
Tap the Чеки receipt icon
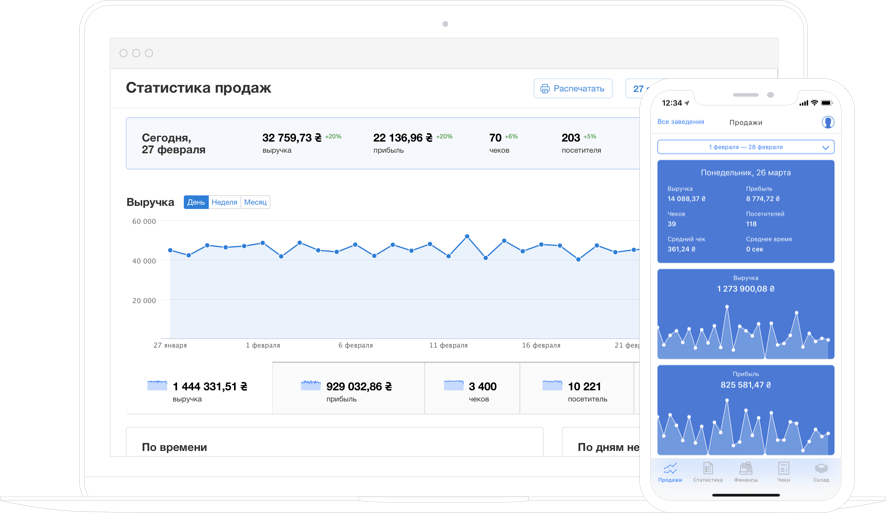(x=784, y=468)
